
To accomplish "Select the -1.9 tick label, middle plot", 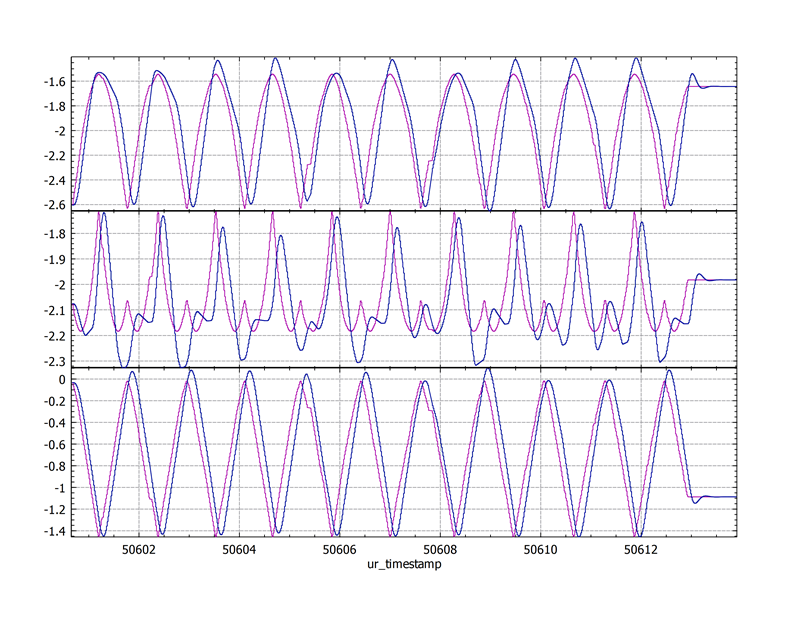I will (55, 260).
